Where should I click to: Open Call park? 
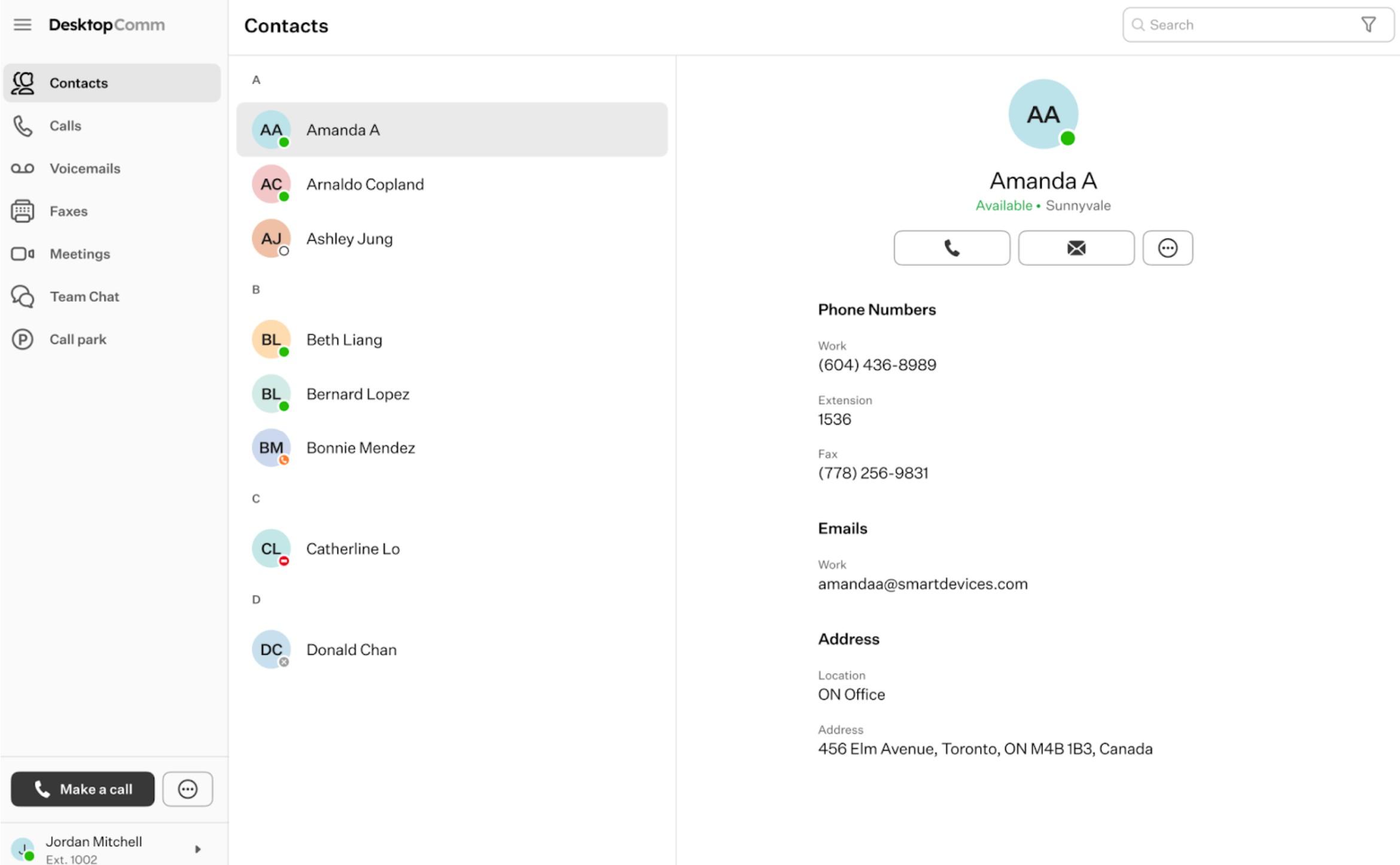pyautogui.click(x=112, y=339)
